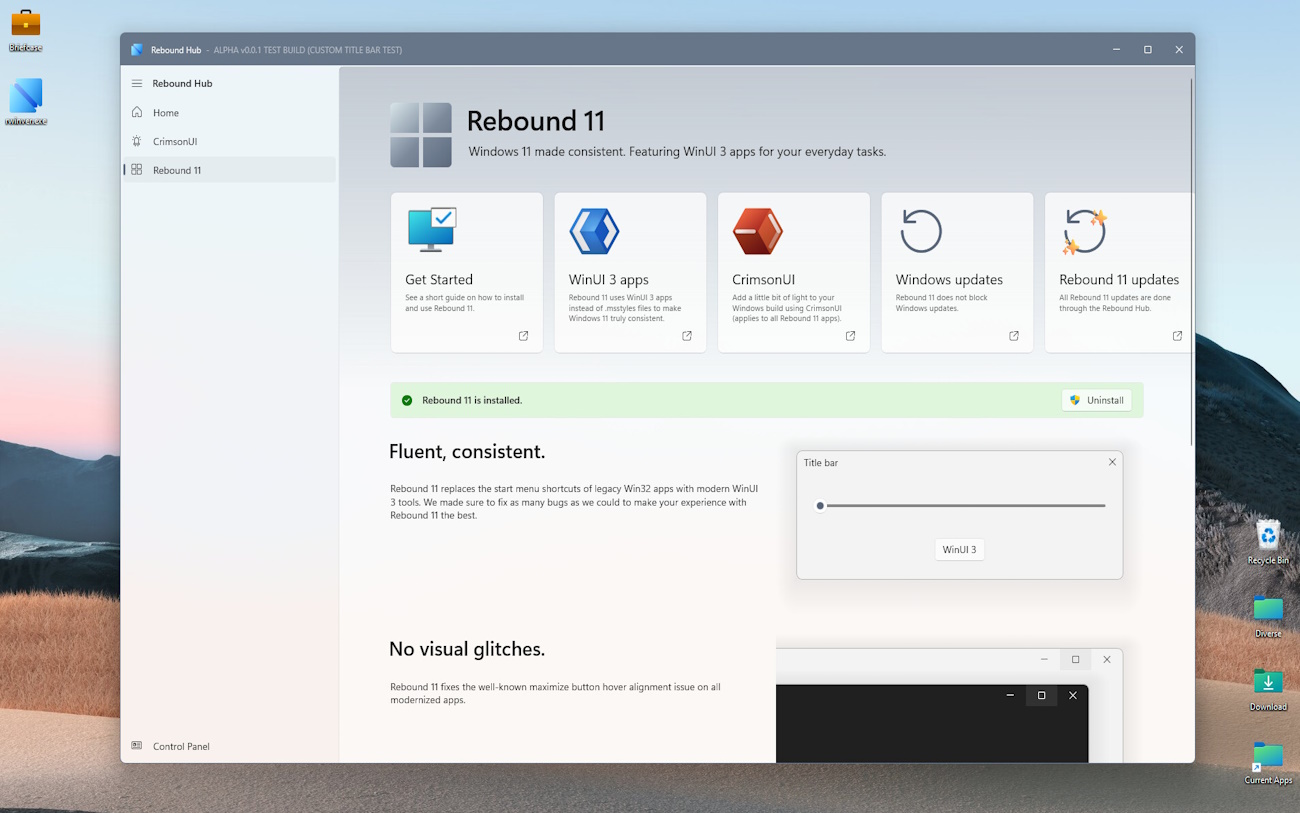
Task: Click the Windows updates card title
Action: 949,280
